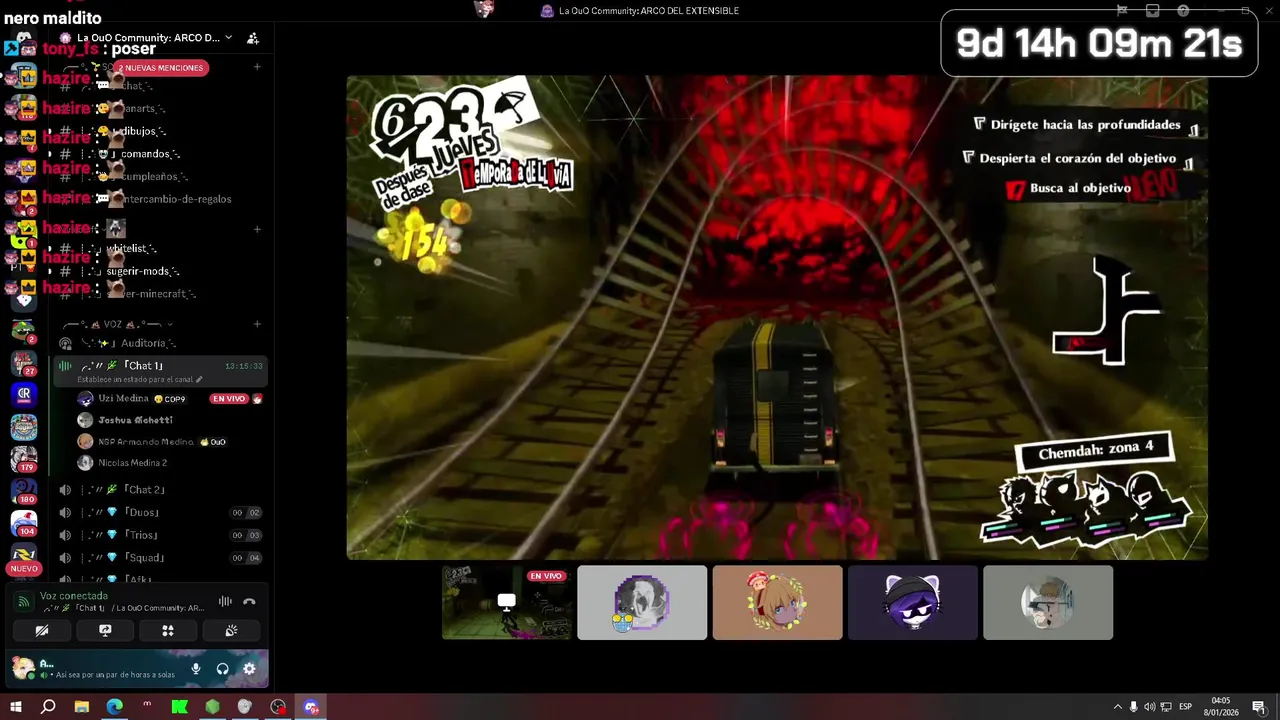Open the help icon in title bar
The width and height of the screenshot is (1280, 720).
(1183, 11)
